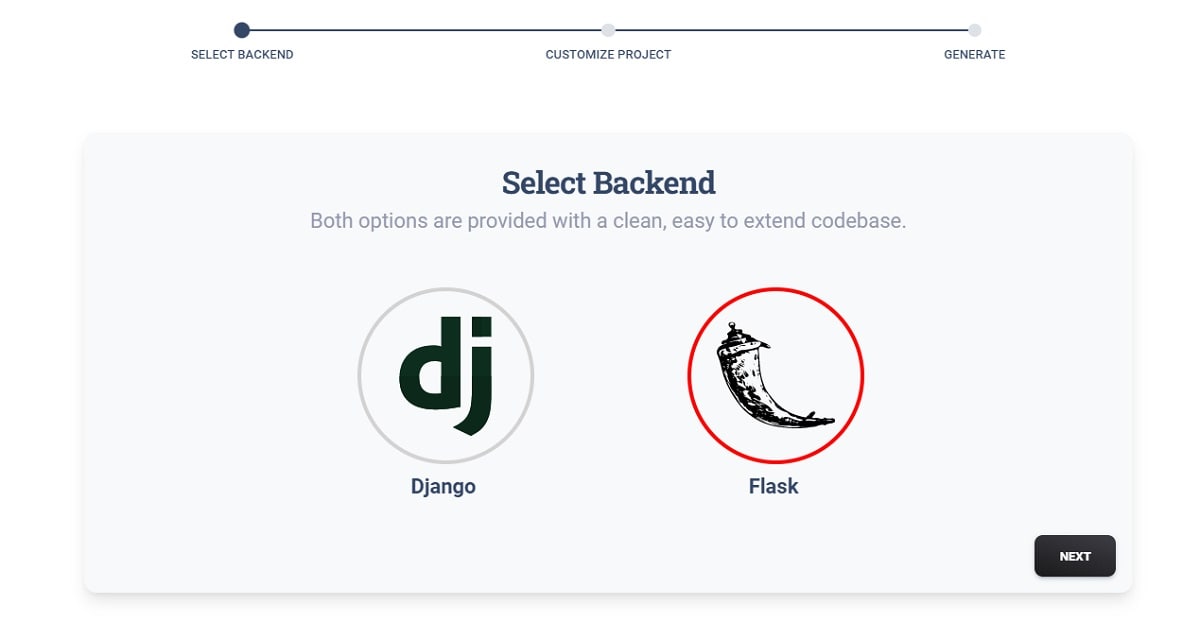Click the Flask text label

pos(774,486)
